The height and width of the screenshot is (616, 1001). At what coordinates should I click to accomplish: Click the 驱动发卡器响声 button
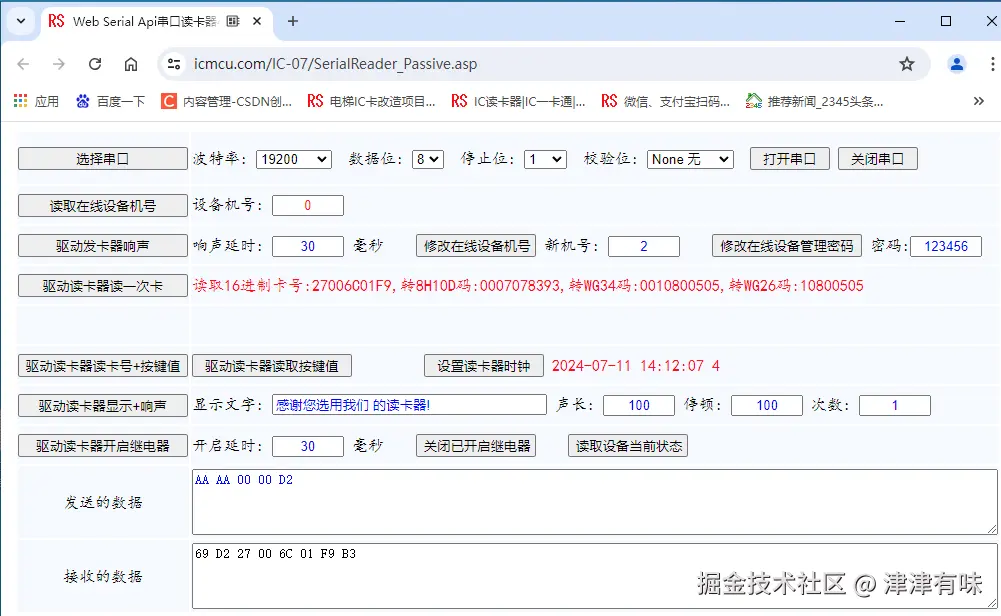[x=102, y=246]
